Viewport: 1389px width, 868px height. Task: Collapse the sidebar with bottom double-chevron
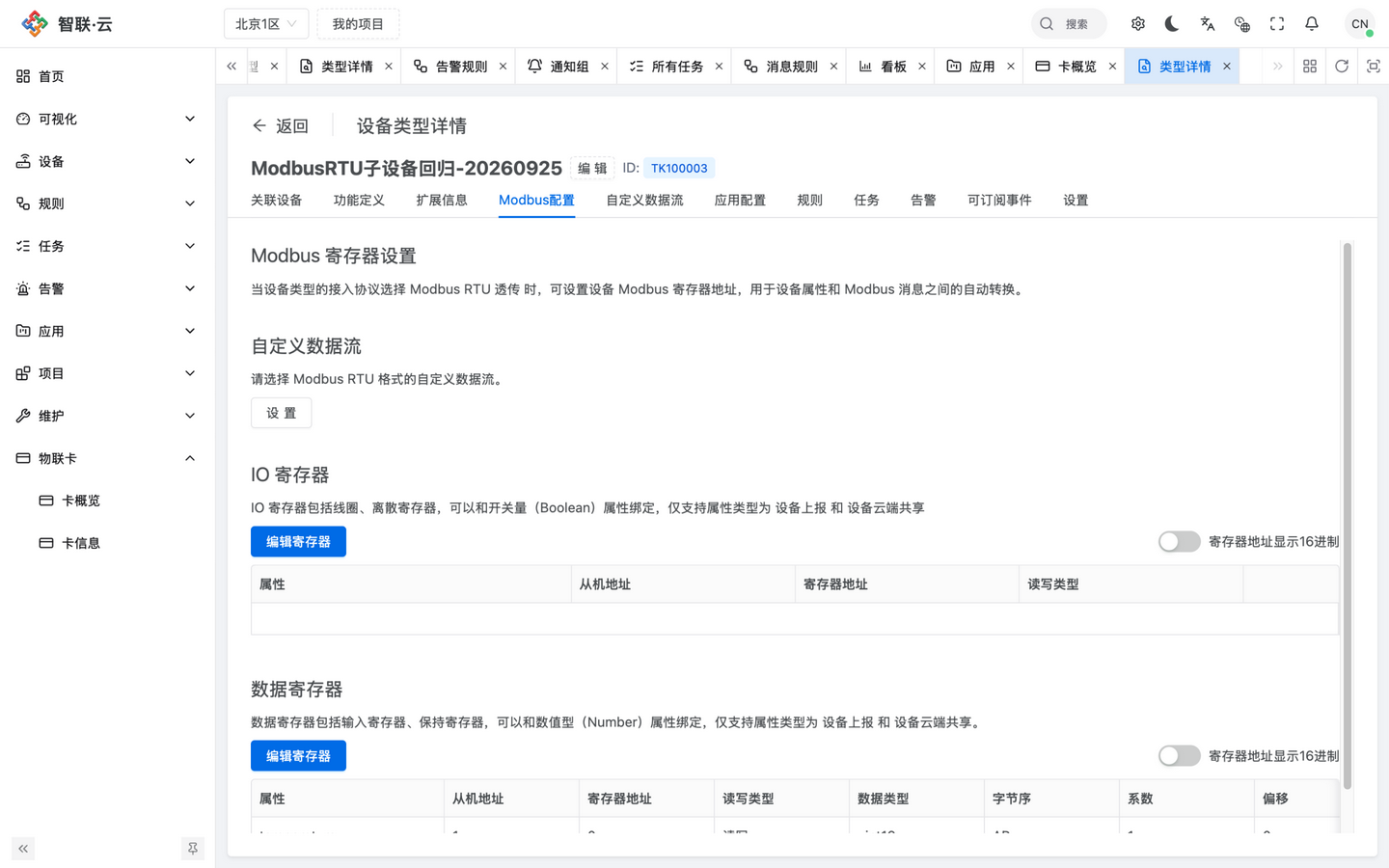coord(23,849)
